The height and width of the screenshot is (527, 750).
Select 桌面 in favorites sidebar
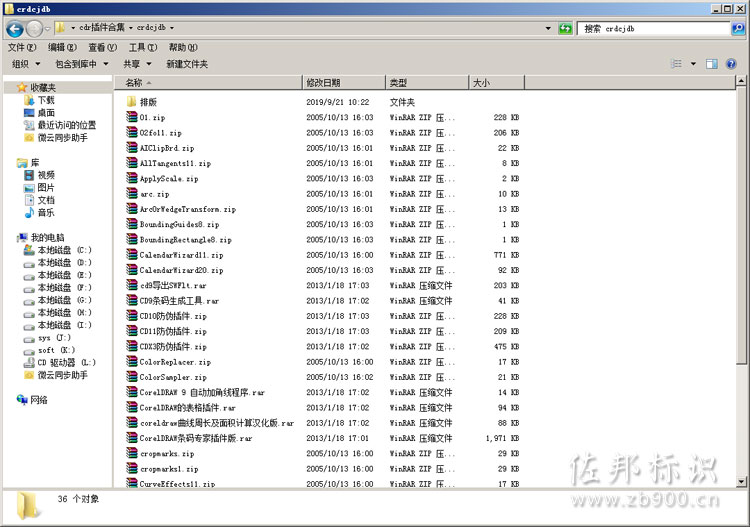[46, 113]
